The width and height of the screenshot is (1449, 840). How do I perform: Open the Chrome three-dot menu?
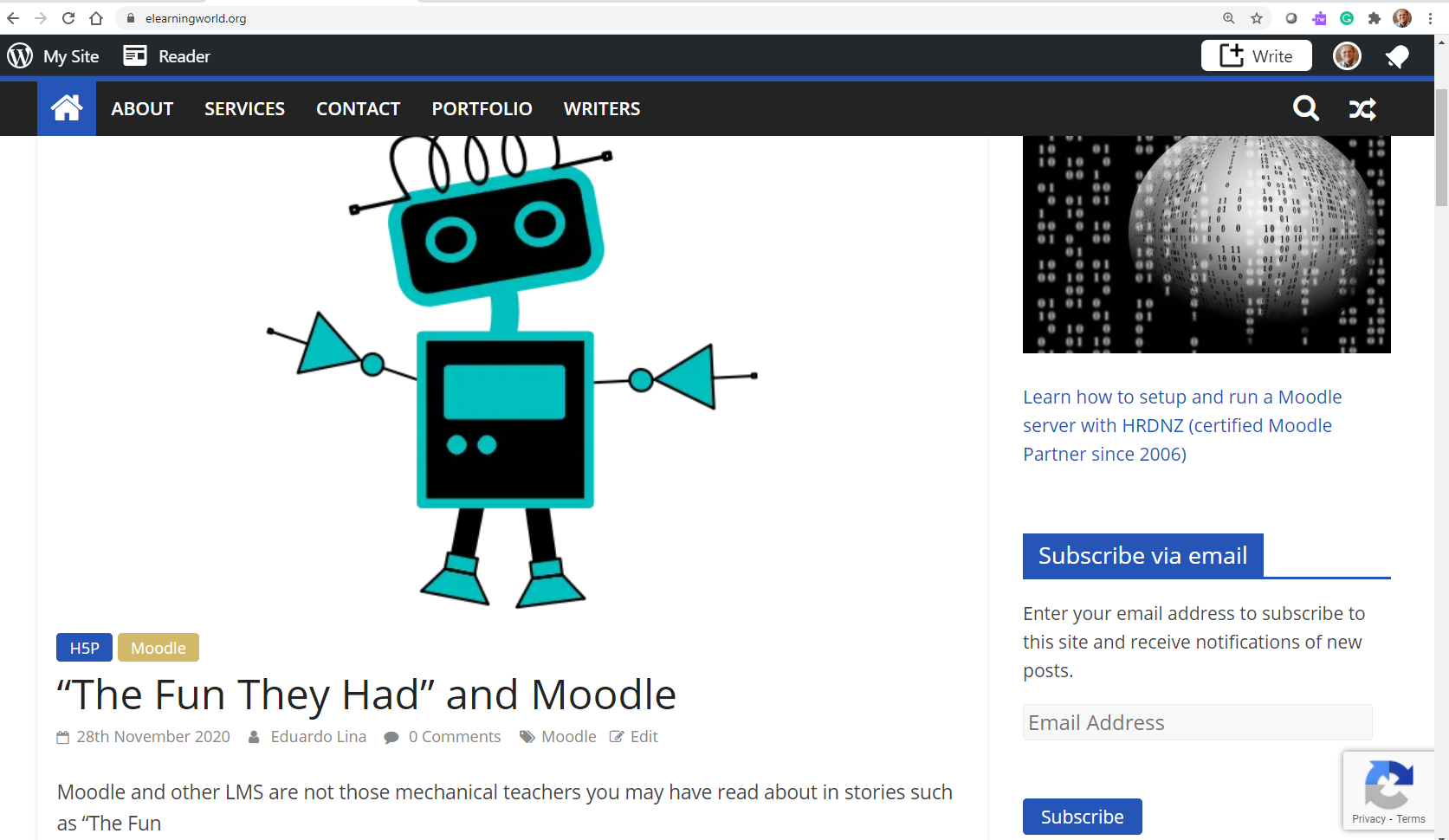[1430, 18]
